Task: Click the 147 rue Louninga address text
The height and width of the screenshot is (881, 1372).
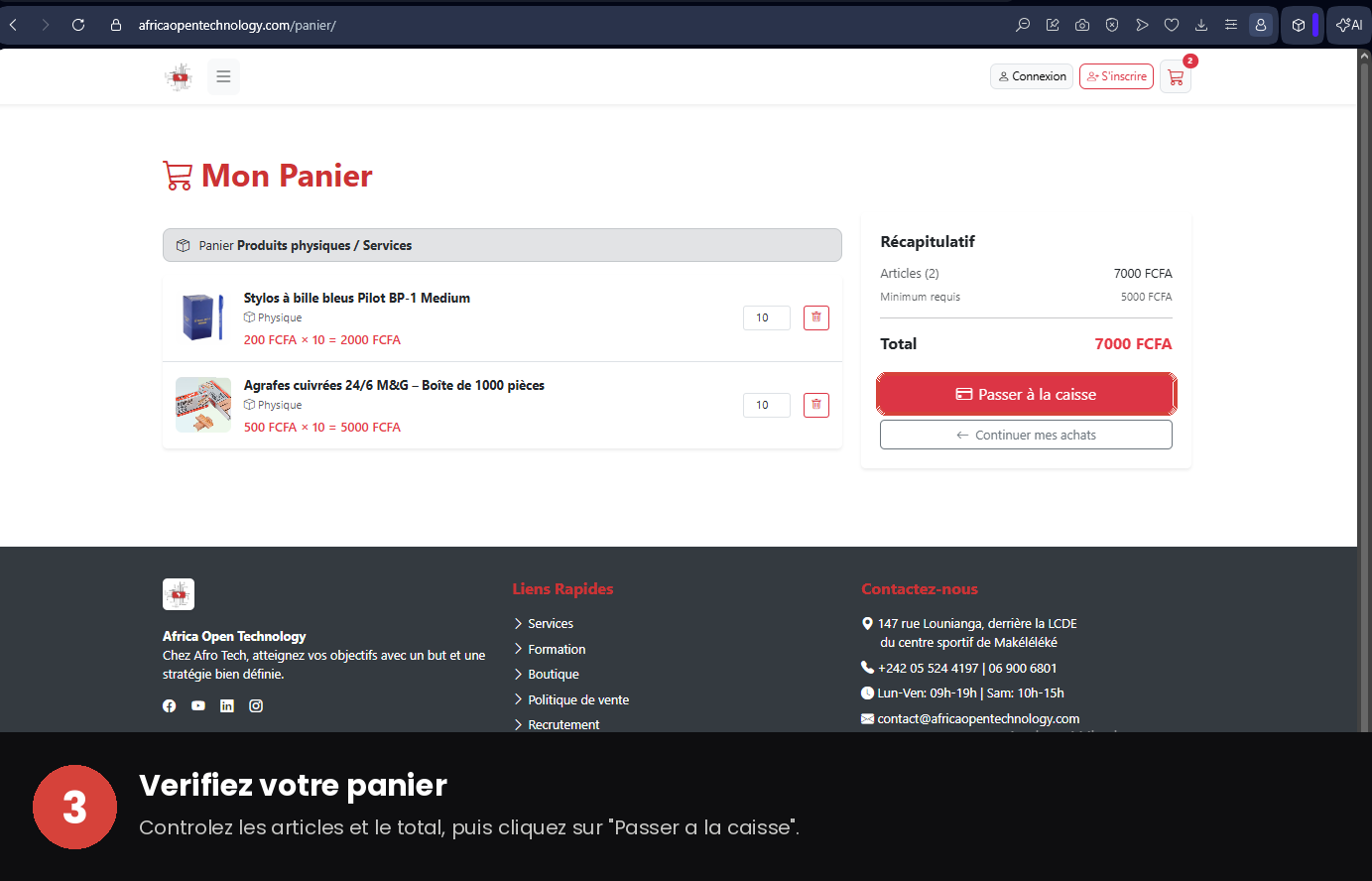Action: click(x=977, y=633)
